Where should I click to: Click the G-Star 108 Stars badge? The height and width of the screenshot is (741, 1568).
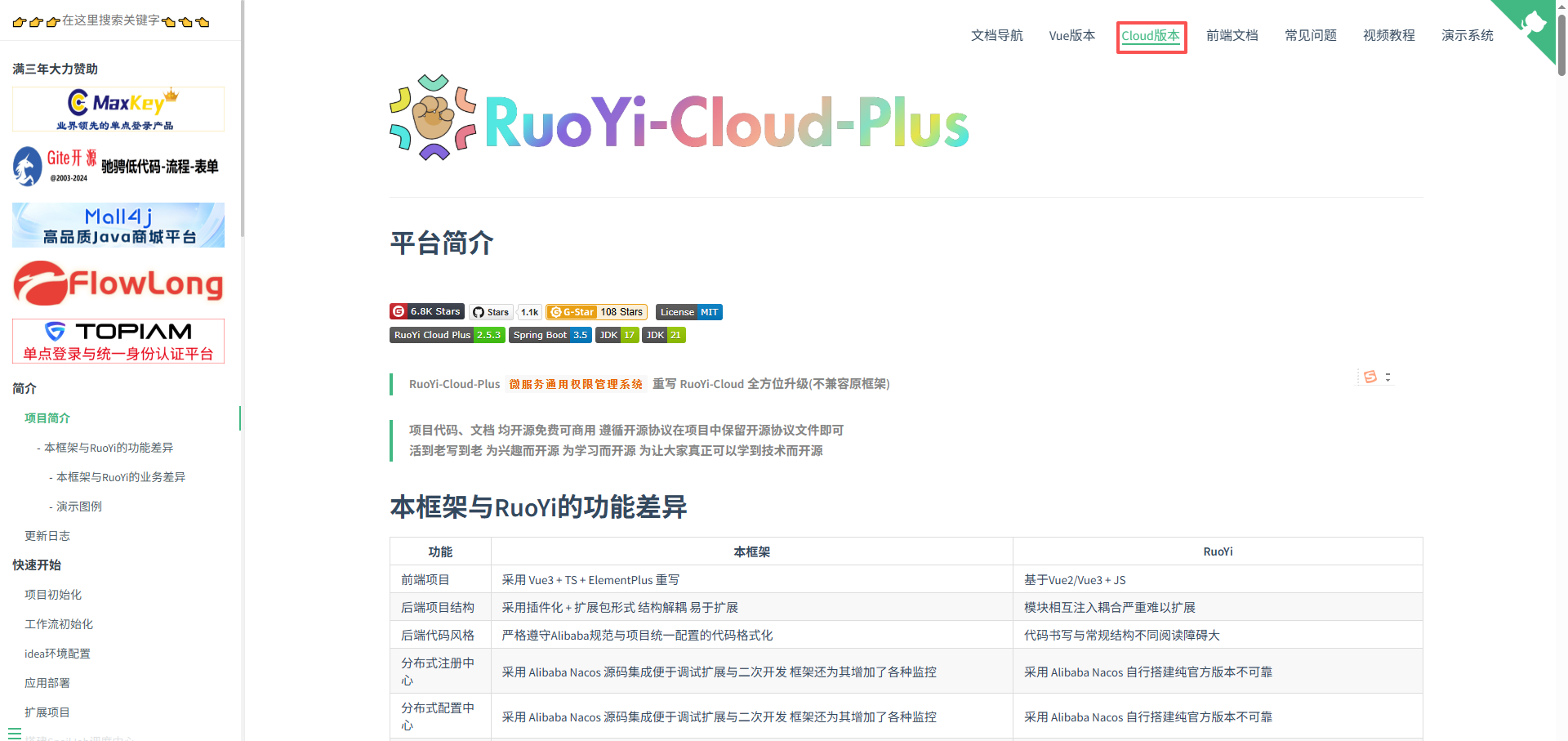tap(597, 312)
